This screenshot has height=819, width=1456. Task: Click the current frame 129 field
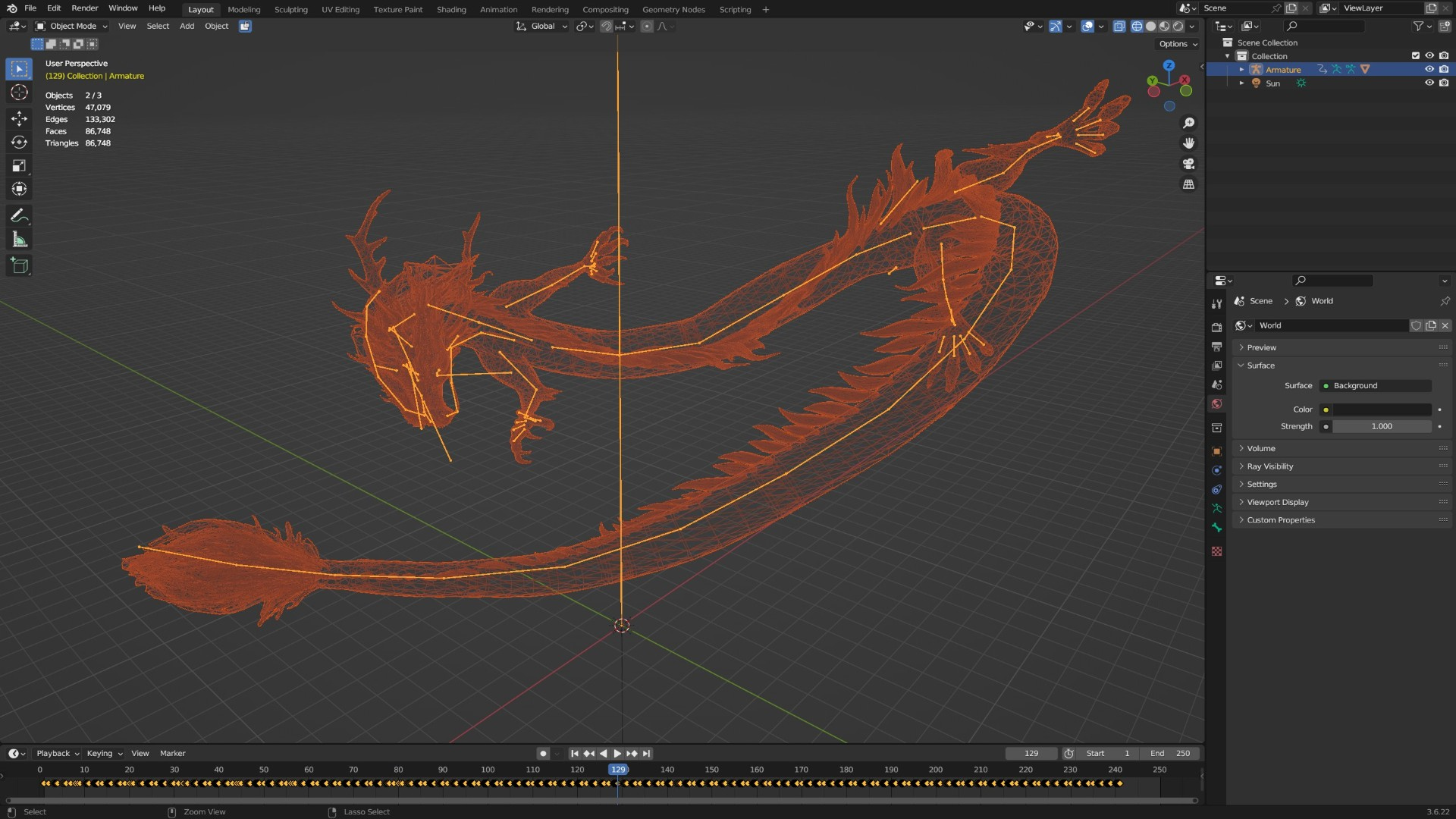pos(1031,754)
